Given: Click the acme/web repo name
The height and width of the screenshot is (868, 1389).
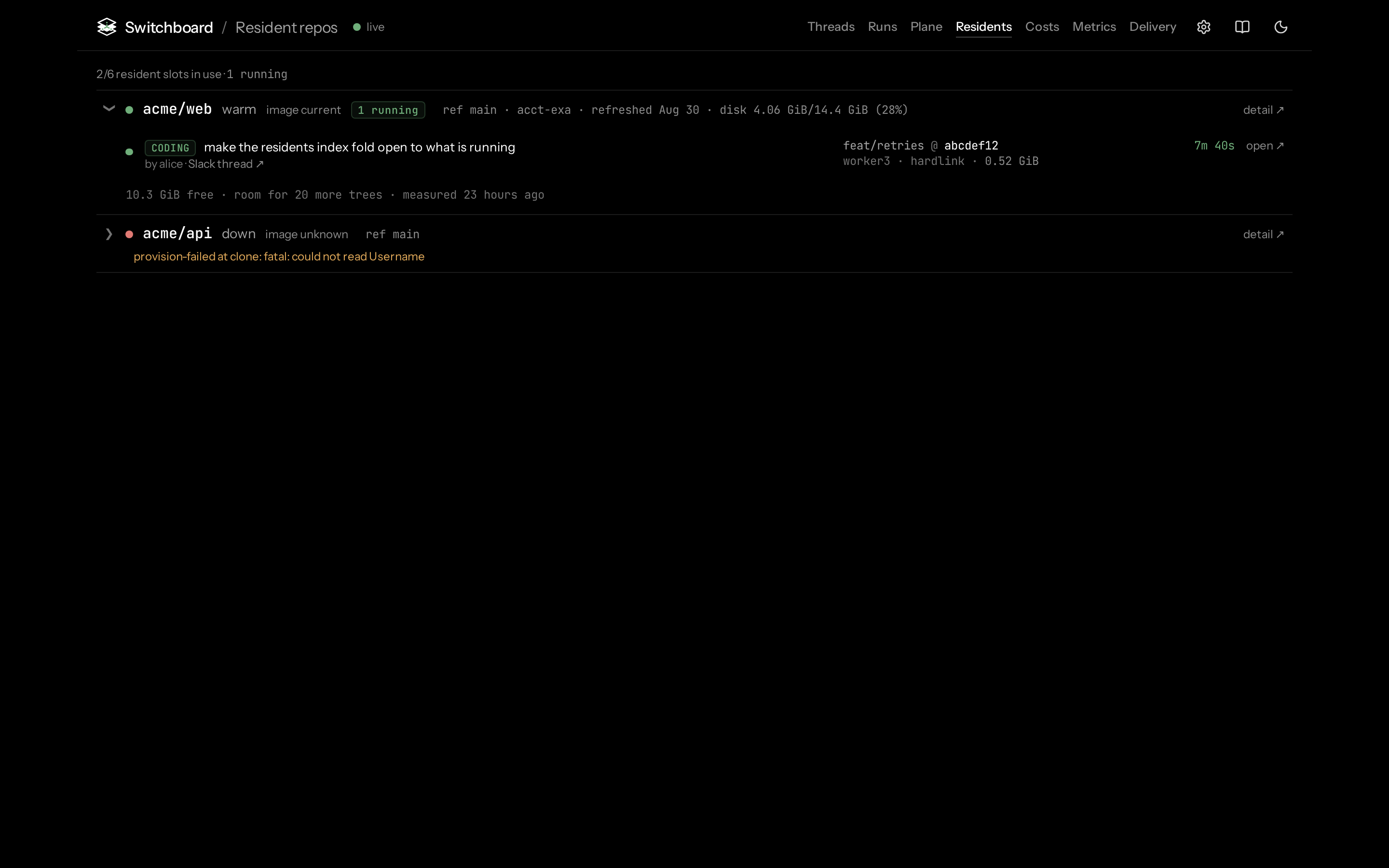Looking at the screenshot, I should point(177,109).
